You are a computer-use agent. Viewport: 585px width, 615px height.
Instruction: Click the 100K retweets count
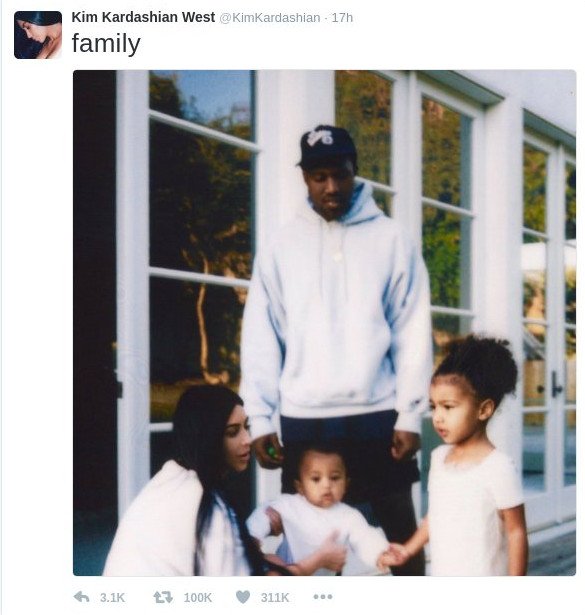click(198, 597)
